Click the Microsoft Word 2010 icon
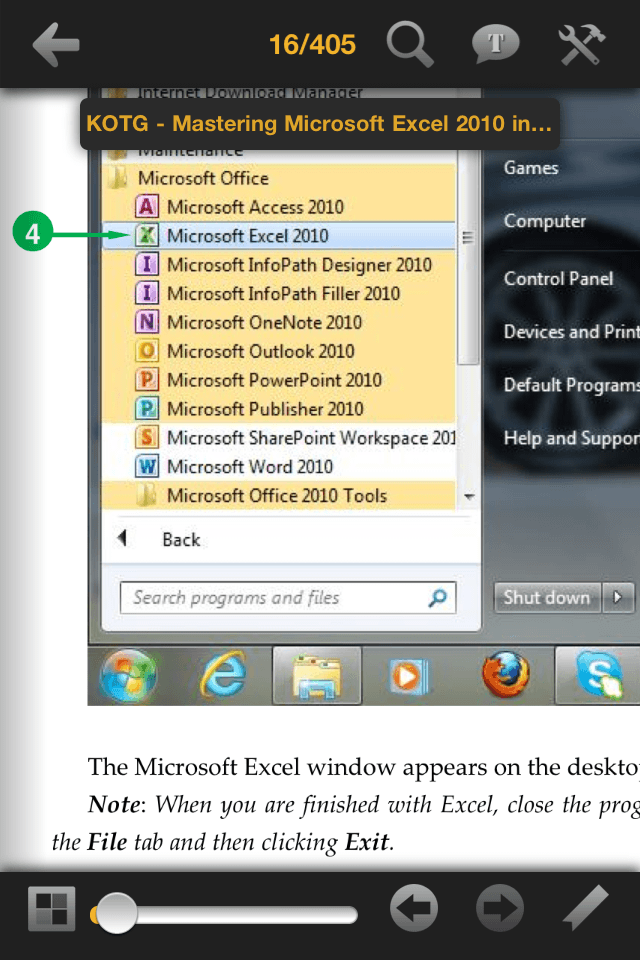Viewport: 640px width, 960px height. coord(147,467)
